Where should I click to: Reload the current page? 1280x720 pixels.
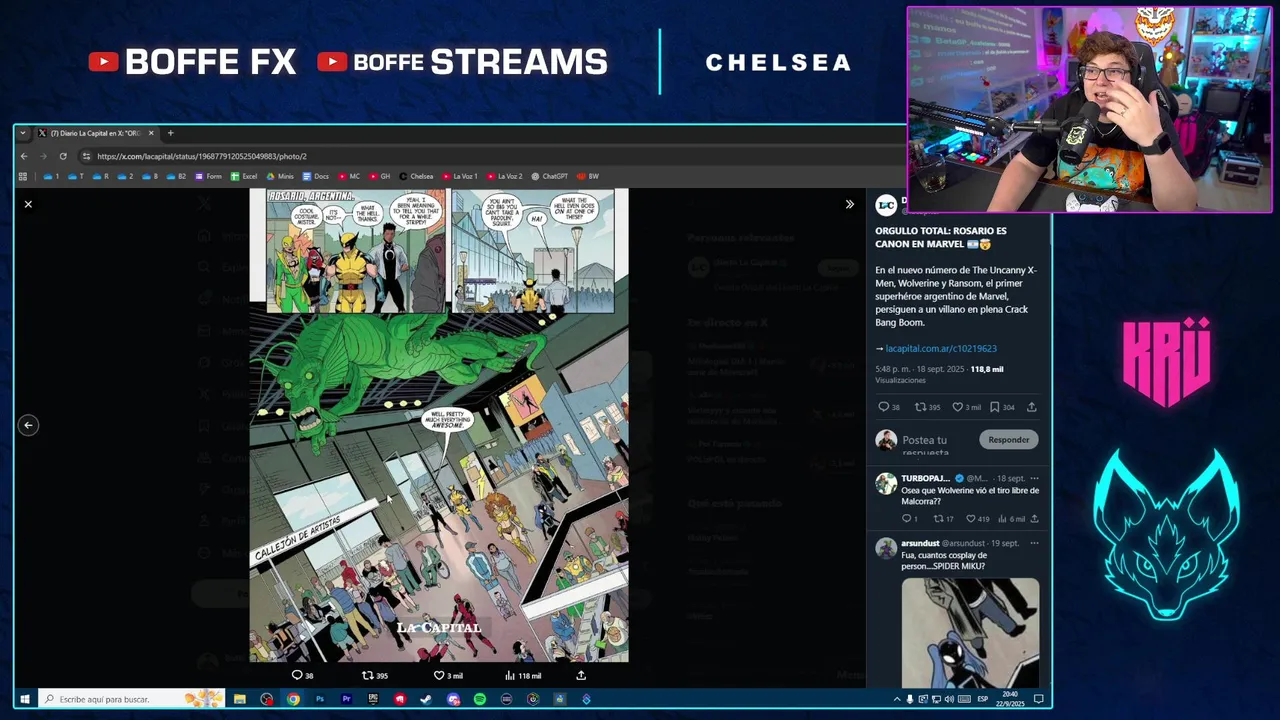(63, 156)
